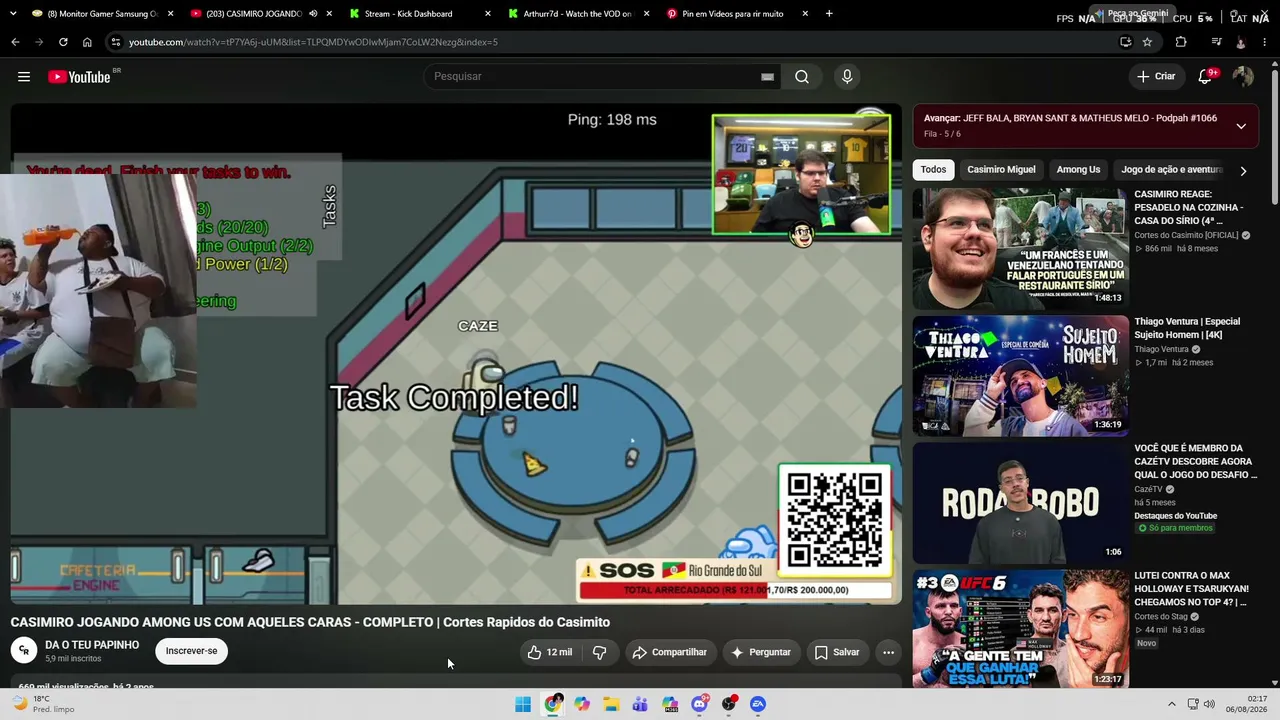This screenshot has height=720, width=1280.
Task: Open a new browser tab
Action: [x=829, y=14]
